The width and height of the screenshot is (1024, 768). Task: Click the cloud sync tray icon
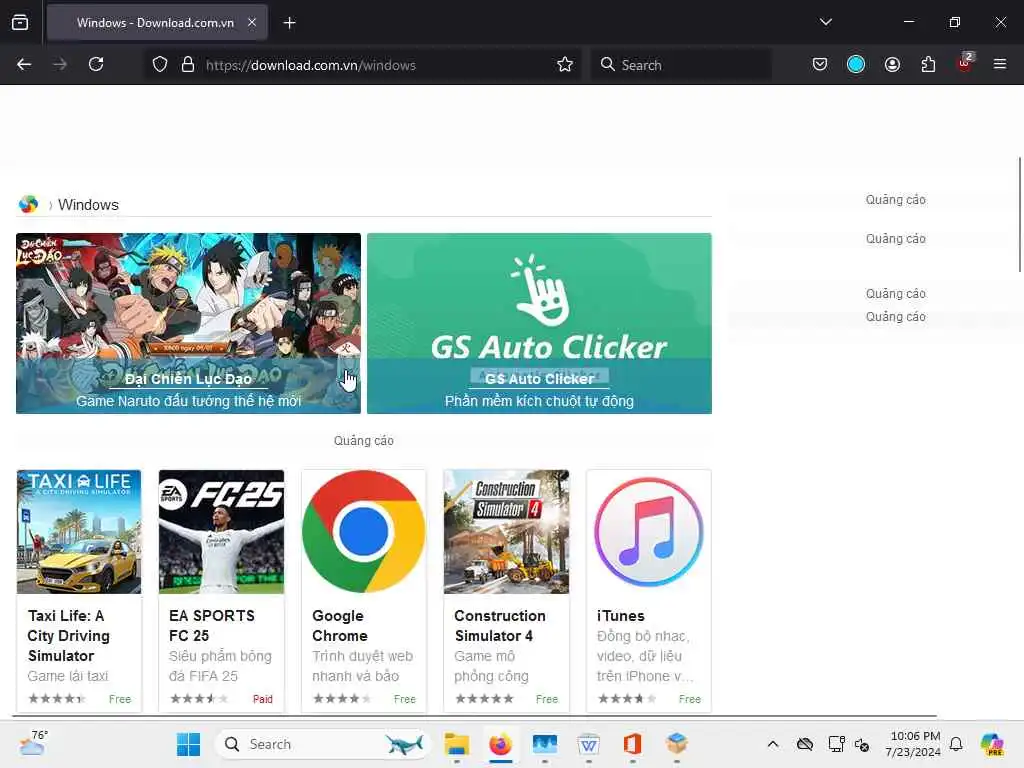[x=805, y=744]
